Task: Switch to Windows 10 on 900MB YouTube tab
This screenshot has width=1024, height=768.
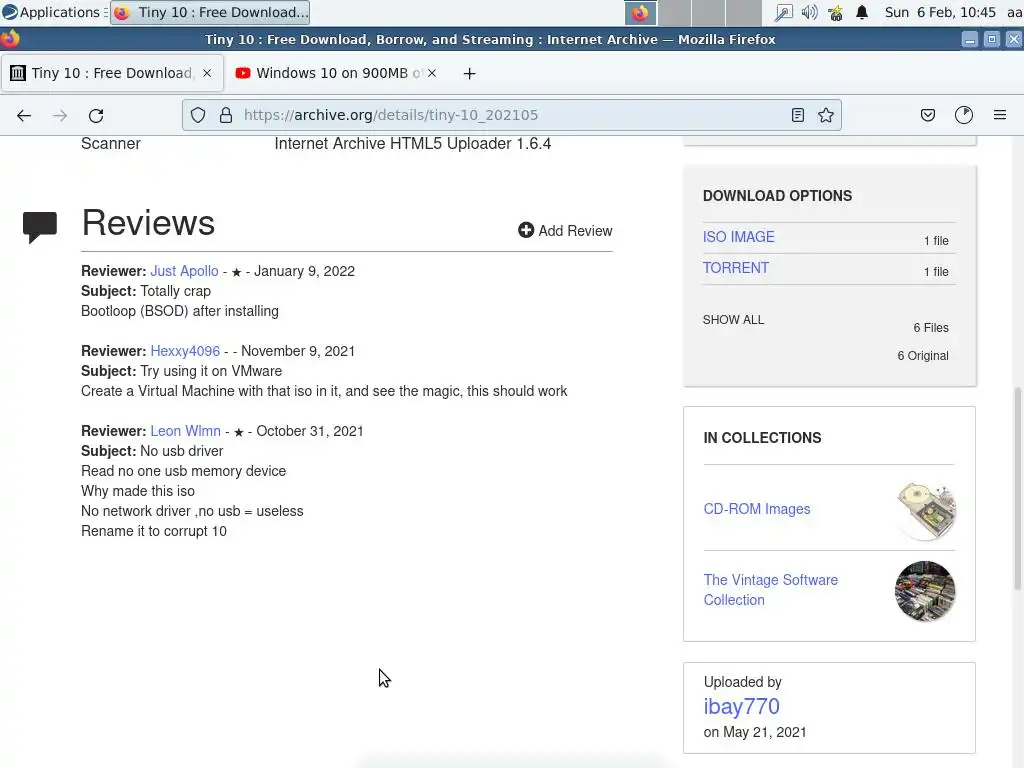Action: tap(336, 73)
